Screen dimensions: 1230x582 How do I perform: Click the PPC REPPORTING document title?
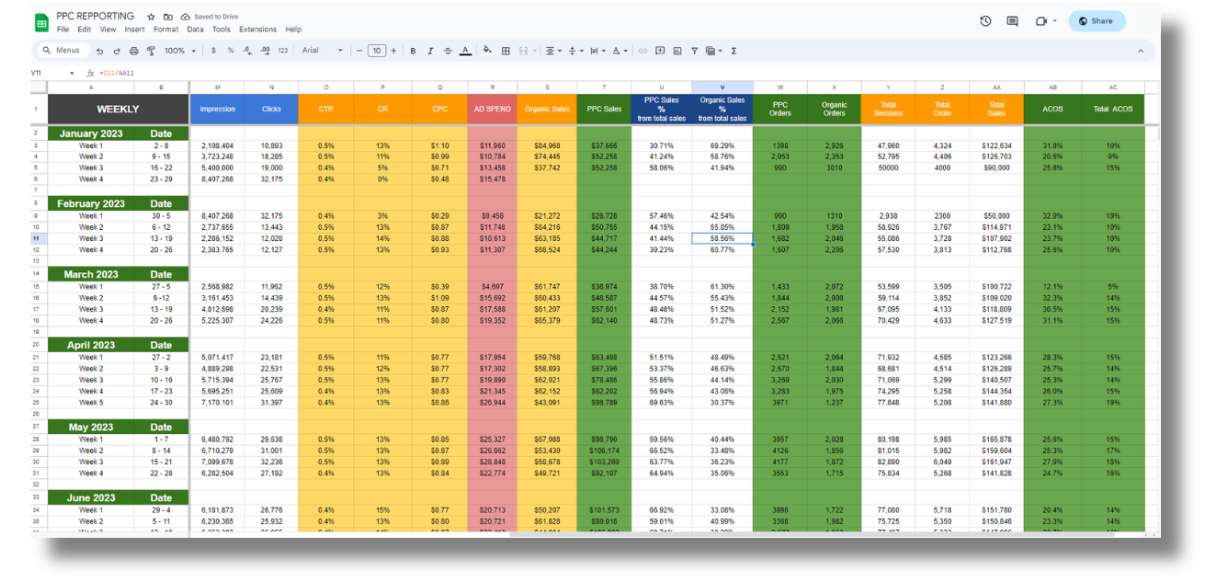coord(96,17)
